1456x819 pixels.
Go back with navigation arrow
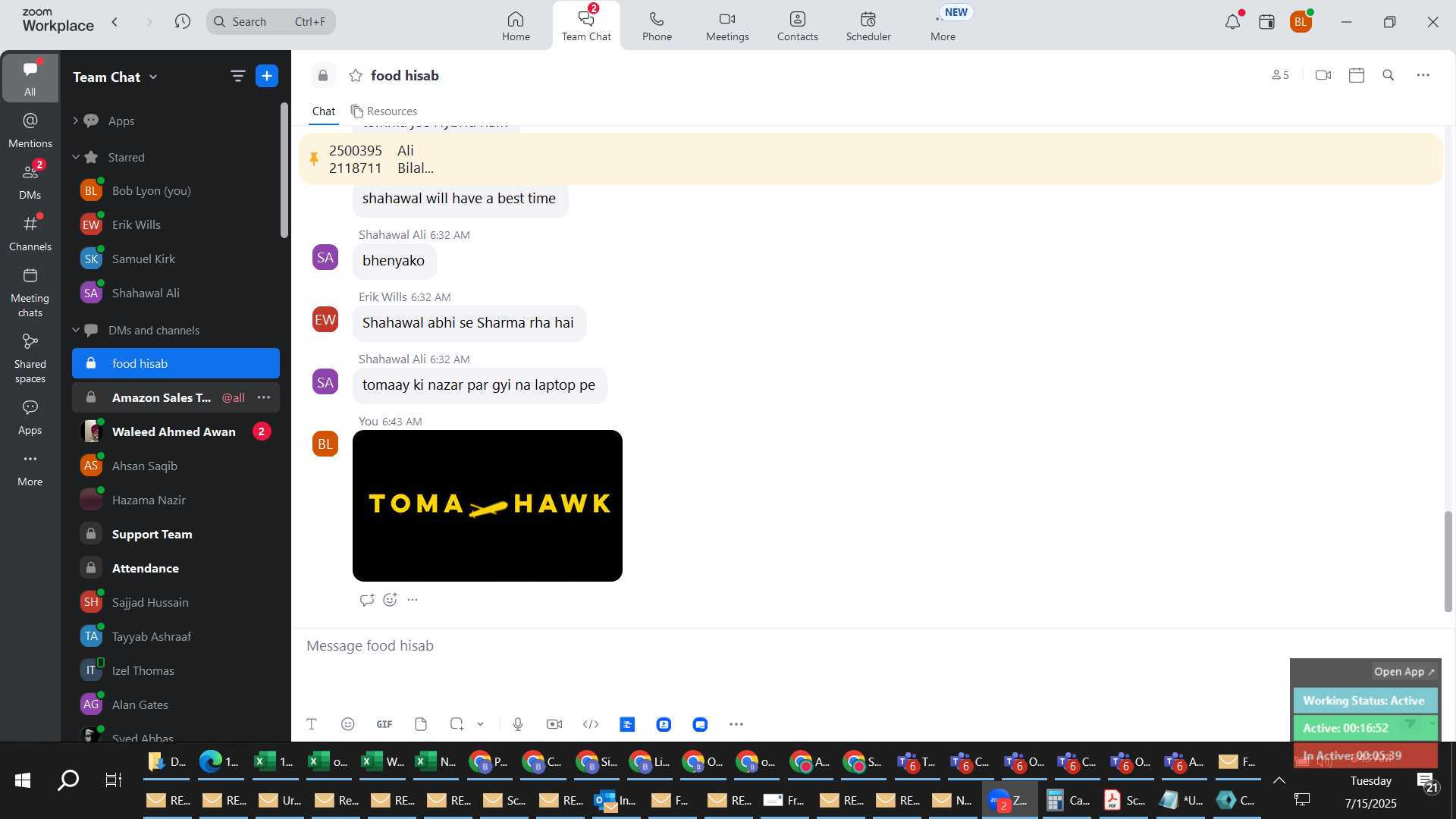pyautogui.click(x=115, y=21)
